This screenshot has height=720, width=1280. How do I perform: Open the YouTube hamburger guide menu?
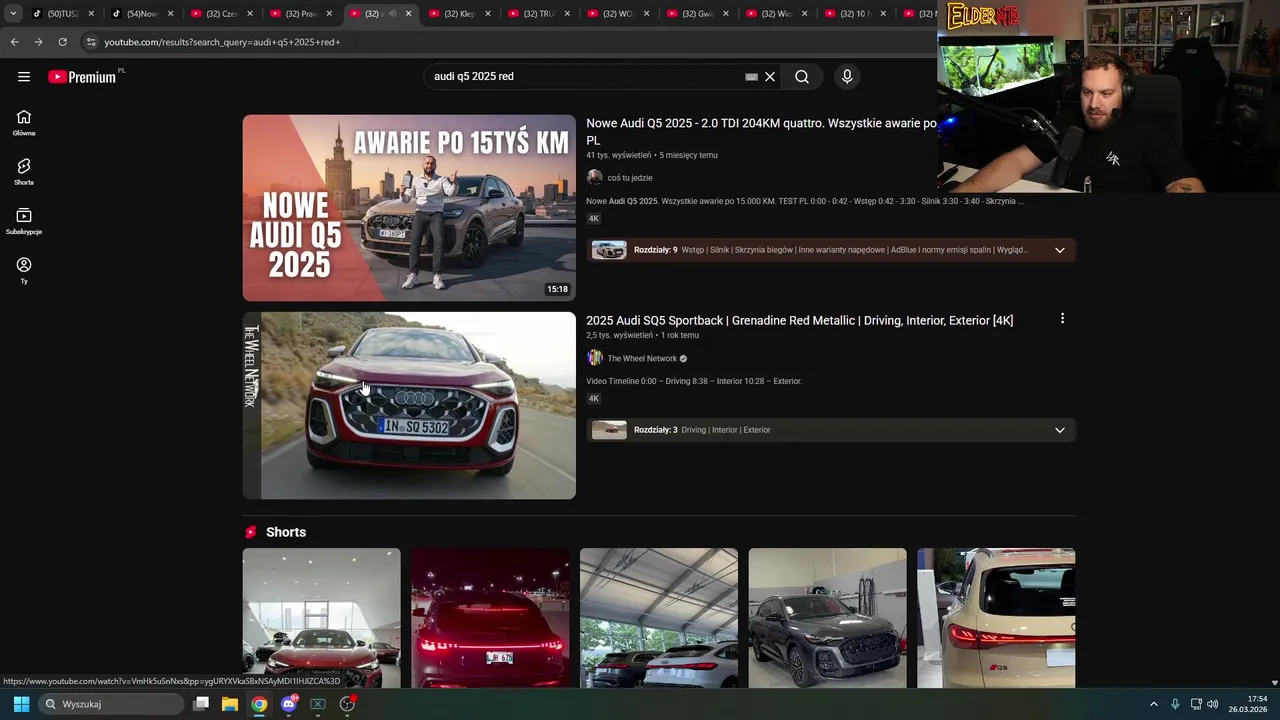click(x=24, y=77)
